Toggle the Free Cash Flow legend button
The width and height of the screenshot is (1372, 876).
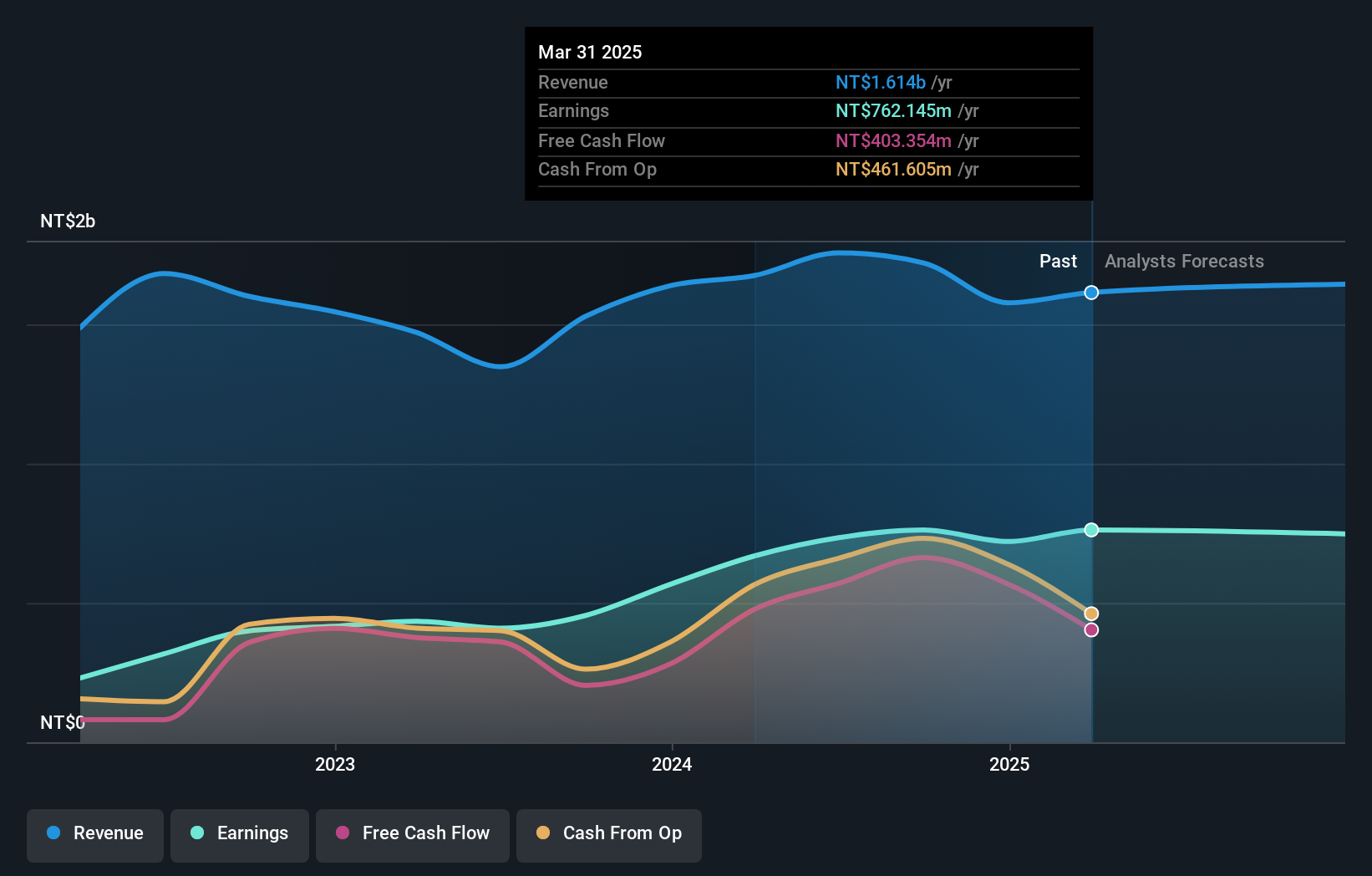pos(413,835)
